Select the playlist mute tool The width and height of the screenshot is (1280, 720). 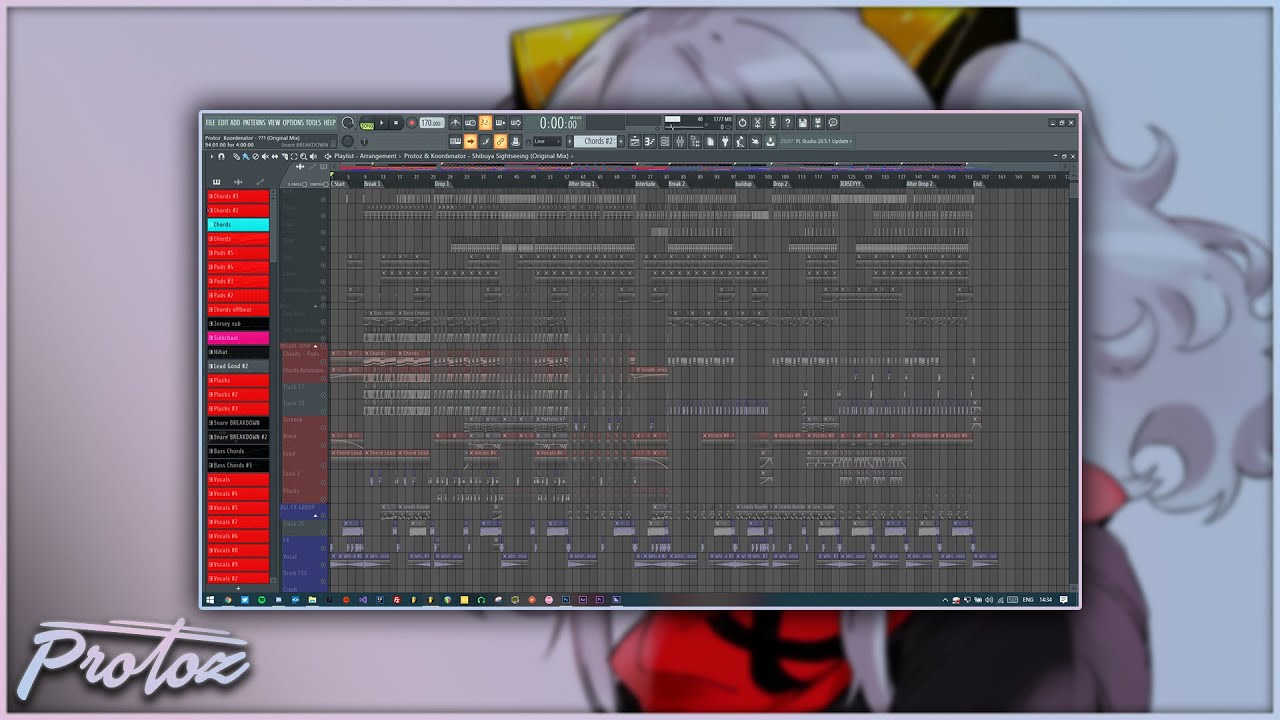click(x=265, y=156)
